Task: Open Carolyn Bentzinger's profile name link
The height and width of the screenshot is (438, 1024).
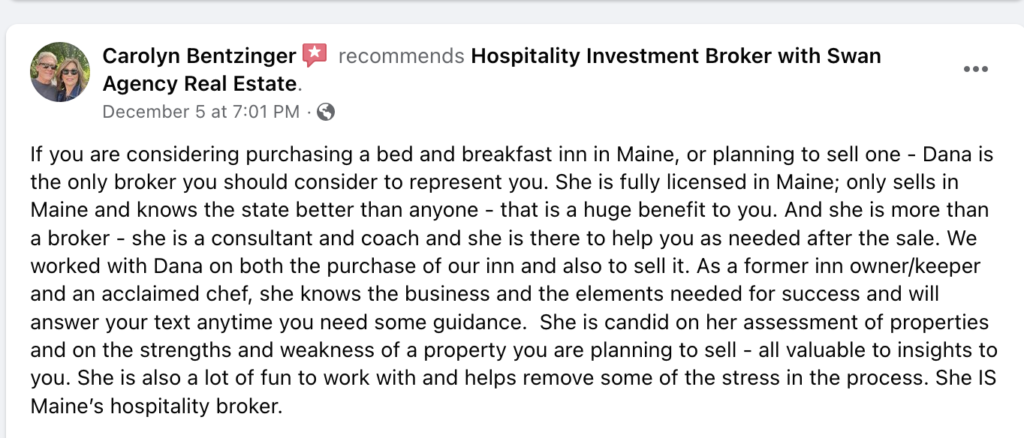Action: pyautogui.click(x=199, y=56)
